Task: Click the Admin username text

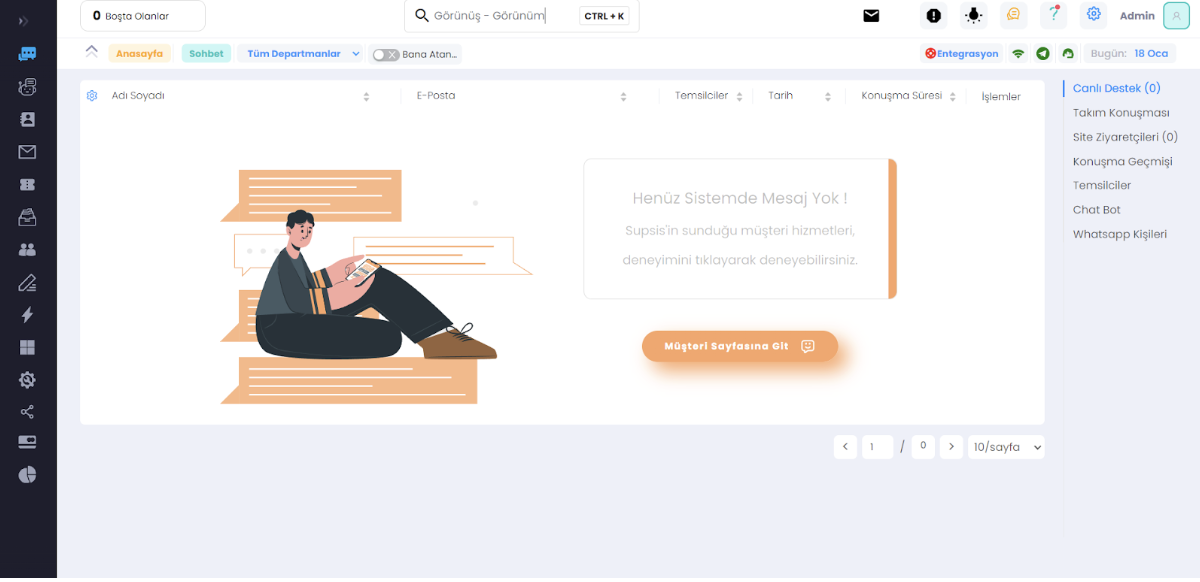Action: [x=1137, y=16]
